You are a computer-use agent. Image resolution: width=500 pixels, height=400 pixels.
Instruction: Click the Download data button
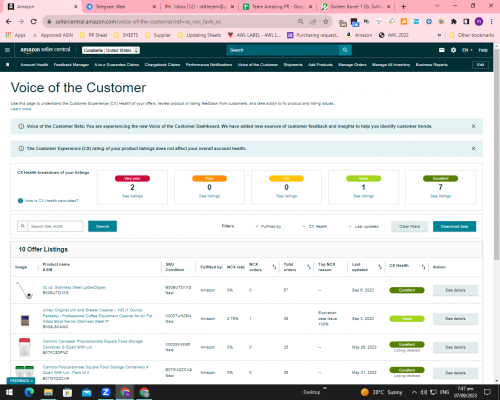point(454,226)
